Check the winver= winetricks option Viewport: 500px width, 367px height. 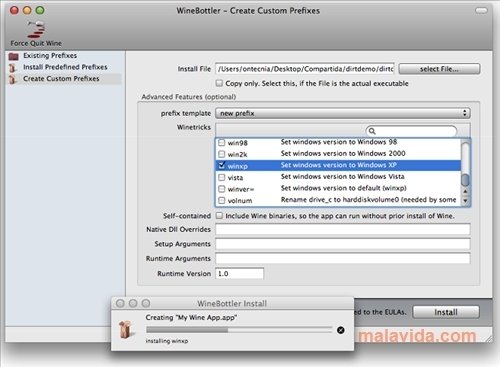[x=222, y=189]
